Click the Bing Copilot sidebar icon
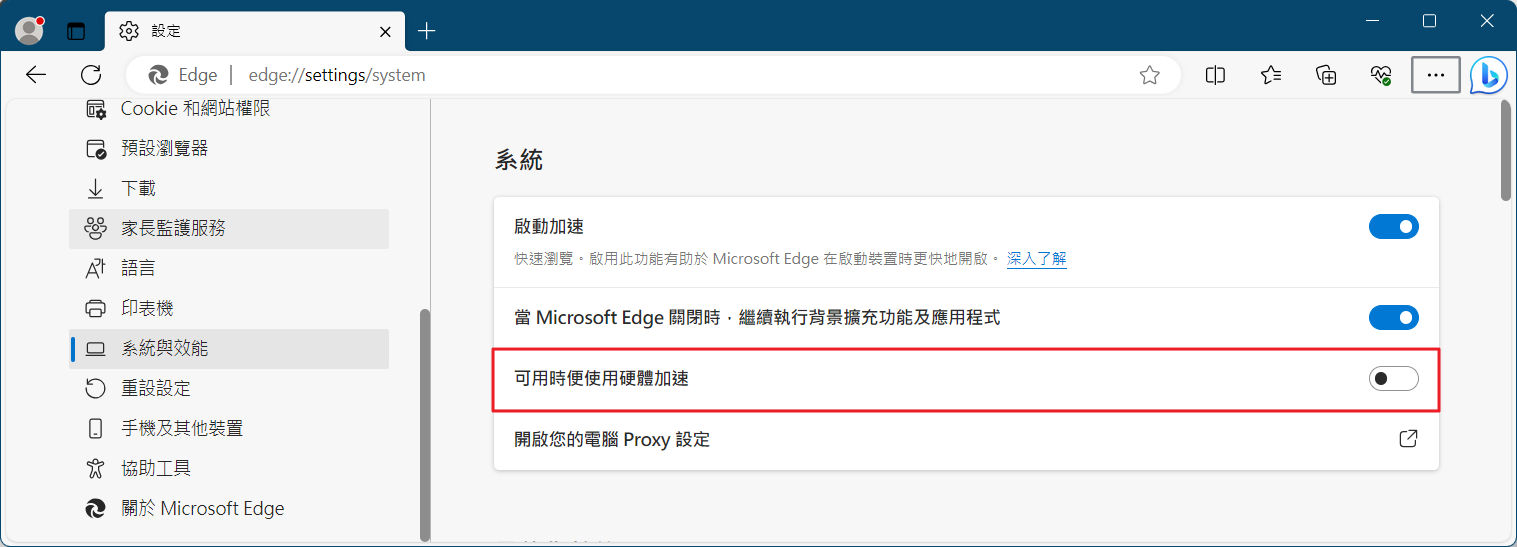Screen dimensions: 1517x547 [1488, 75]
